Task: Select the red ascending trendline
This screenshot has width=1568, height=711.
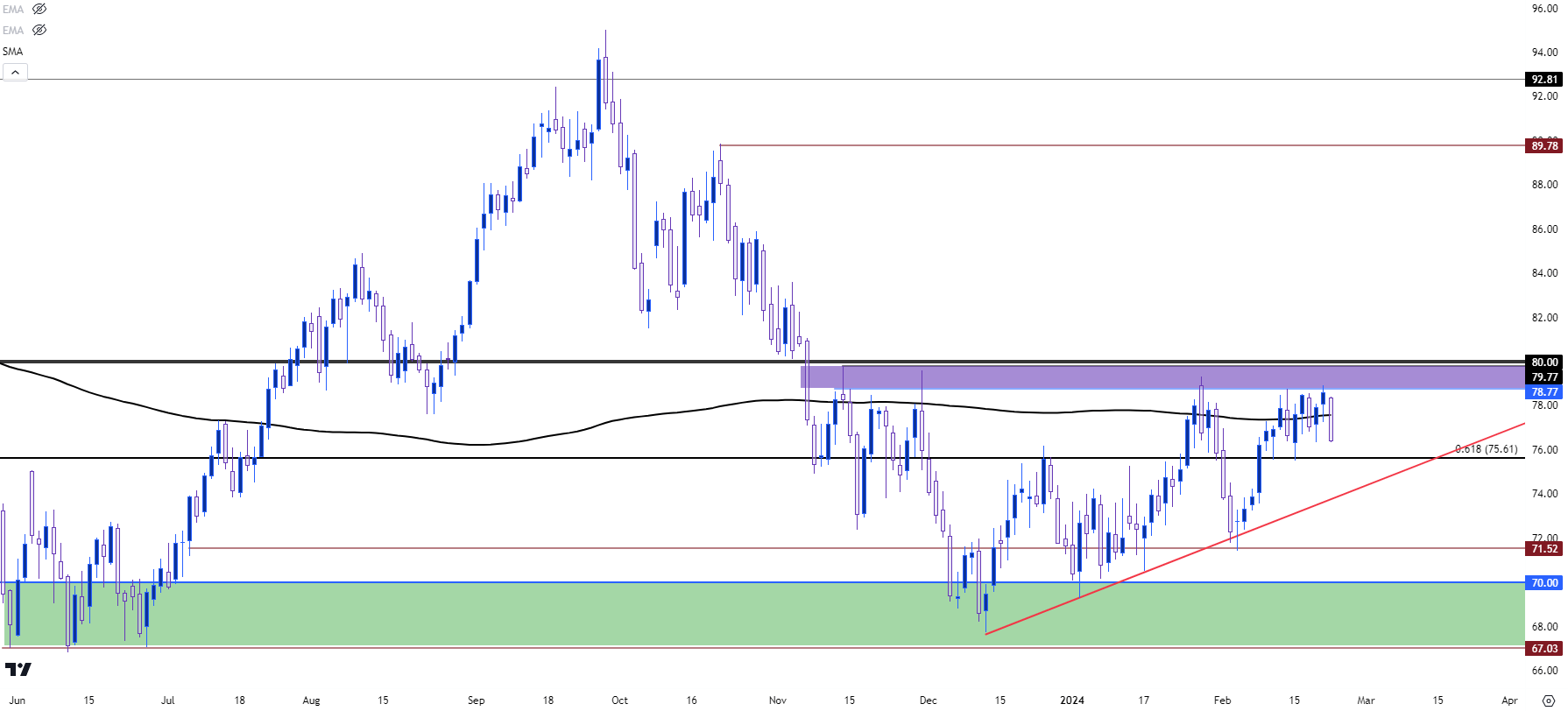Action: [x=1254, y=529]
